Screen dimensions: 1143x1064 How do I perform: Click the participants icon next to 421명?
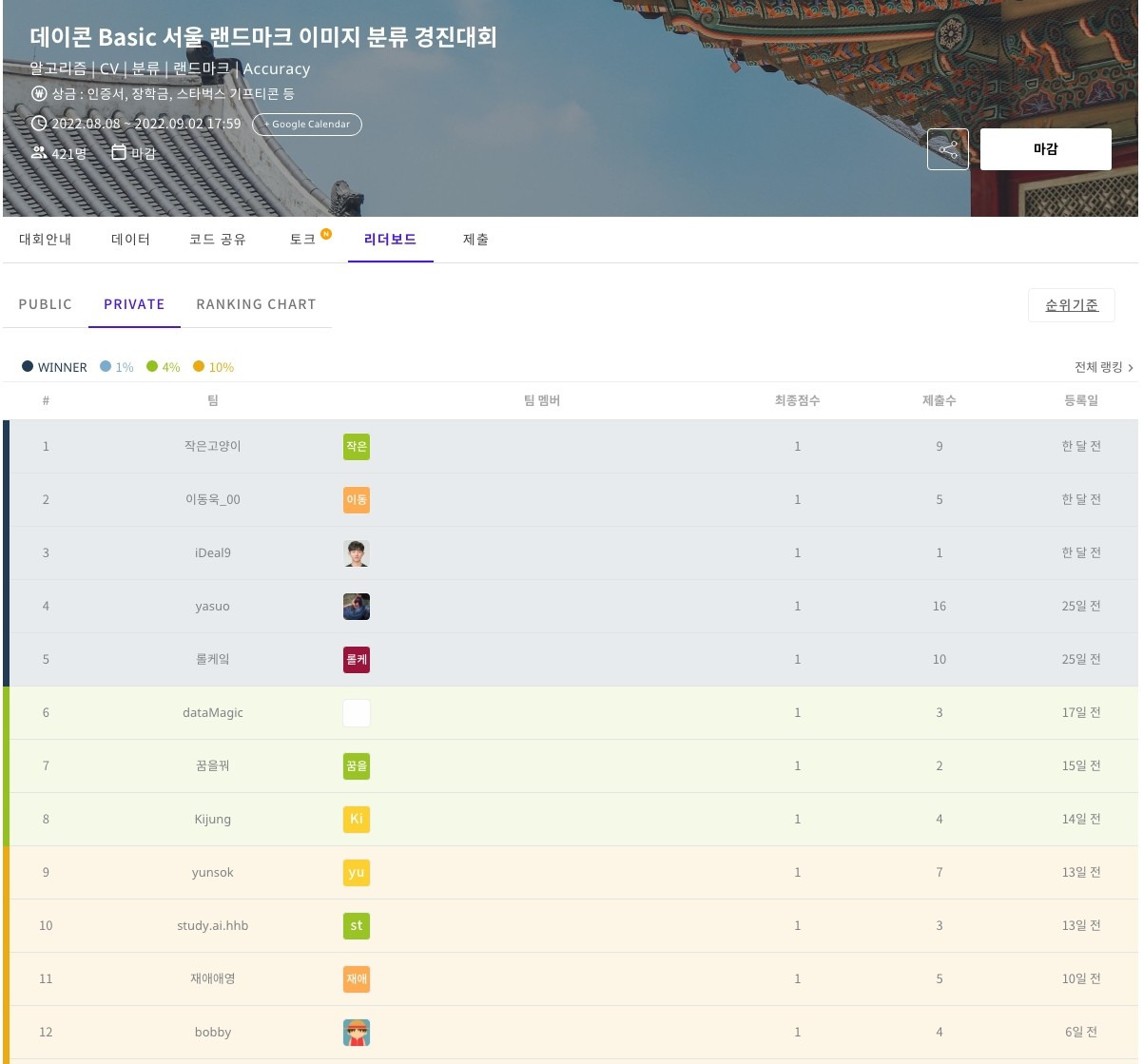tap(38, 152)
